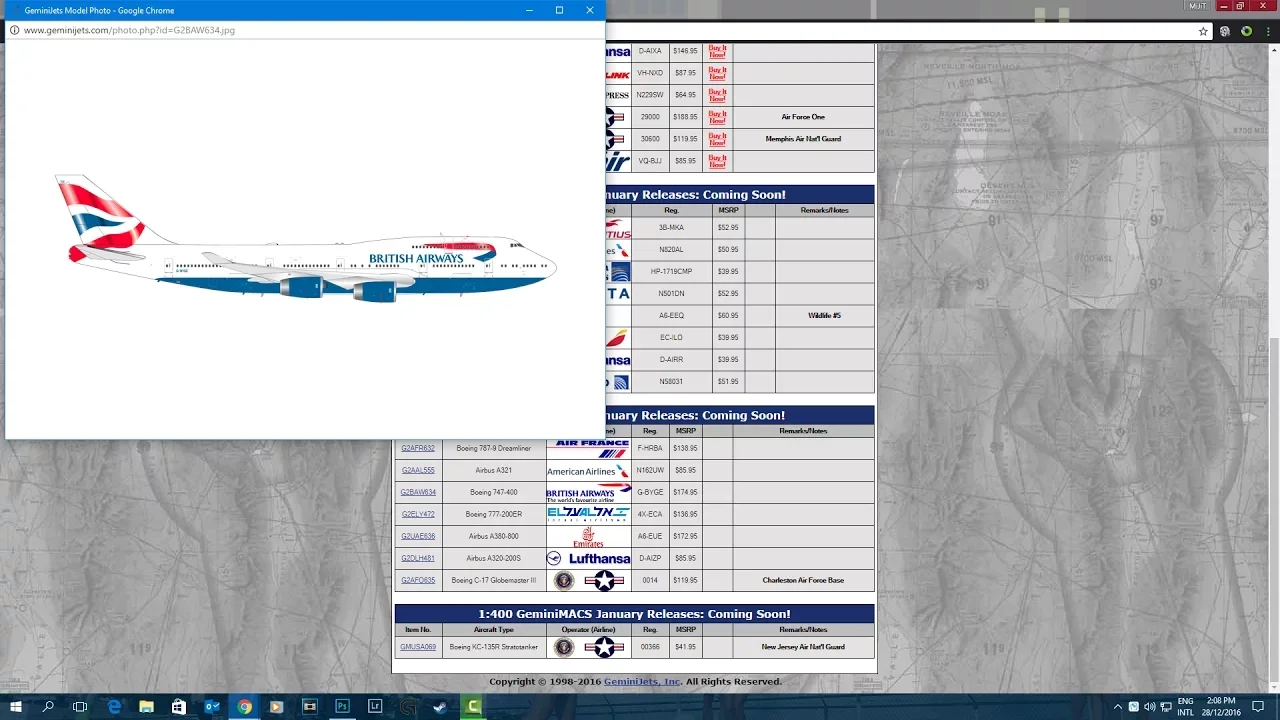Image resolution: width=1280 pixels, height=720 pixels.
Task: Open taskbar search magnifier
Action: [x=48, y=706]
